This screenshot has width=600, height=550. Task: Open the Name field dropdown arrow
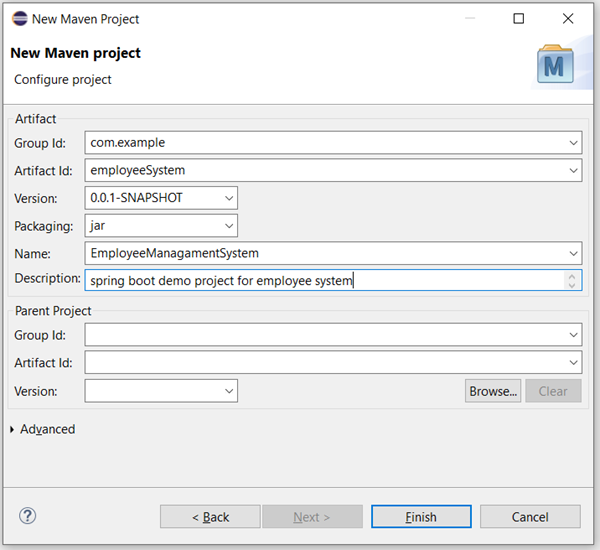click(x=573, y=254)
